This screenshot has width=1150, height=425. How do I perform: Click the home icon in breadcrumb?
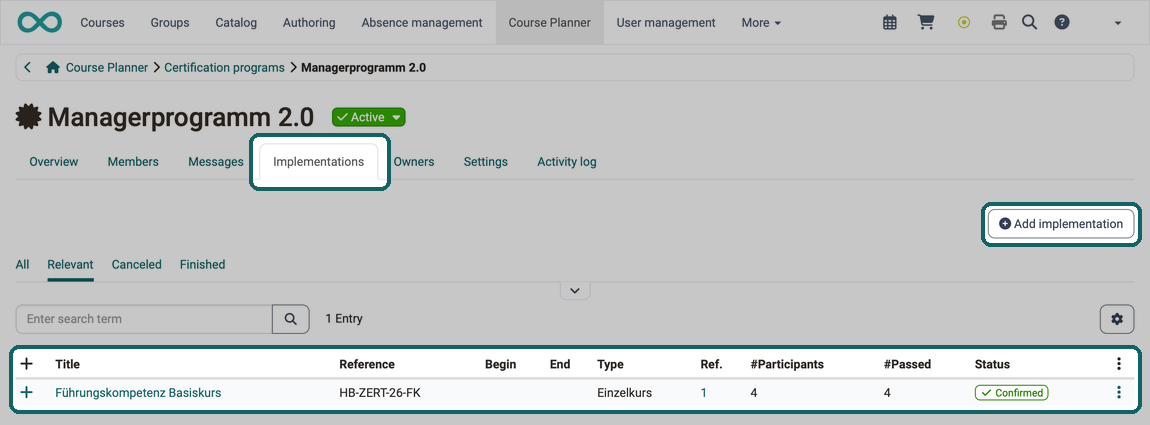tap(53, 68)
